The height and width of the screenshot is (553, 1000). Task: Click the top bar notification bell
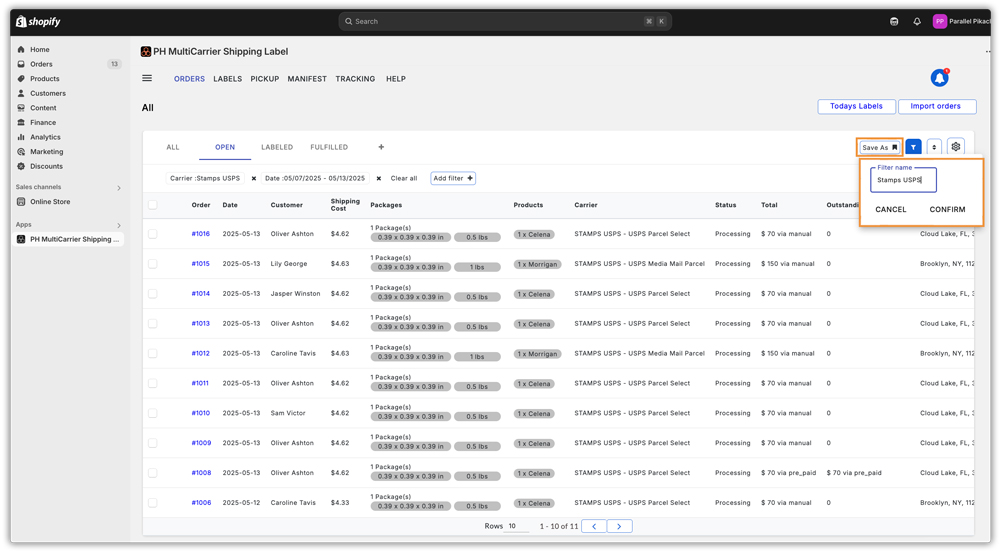916,22
